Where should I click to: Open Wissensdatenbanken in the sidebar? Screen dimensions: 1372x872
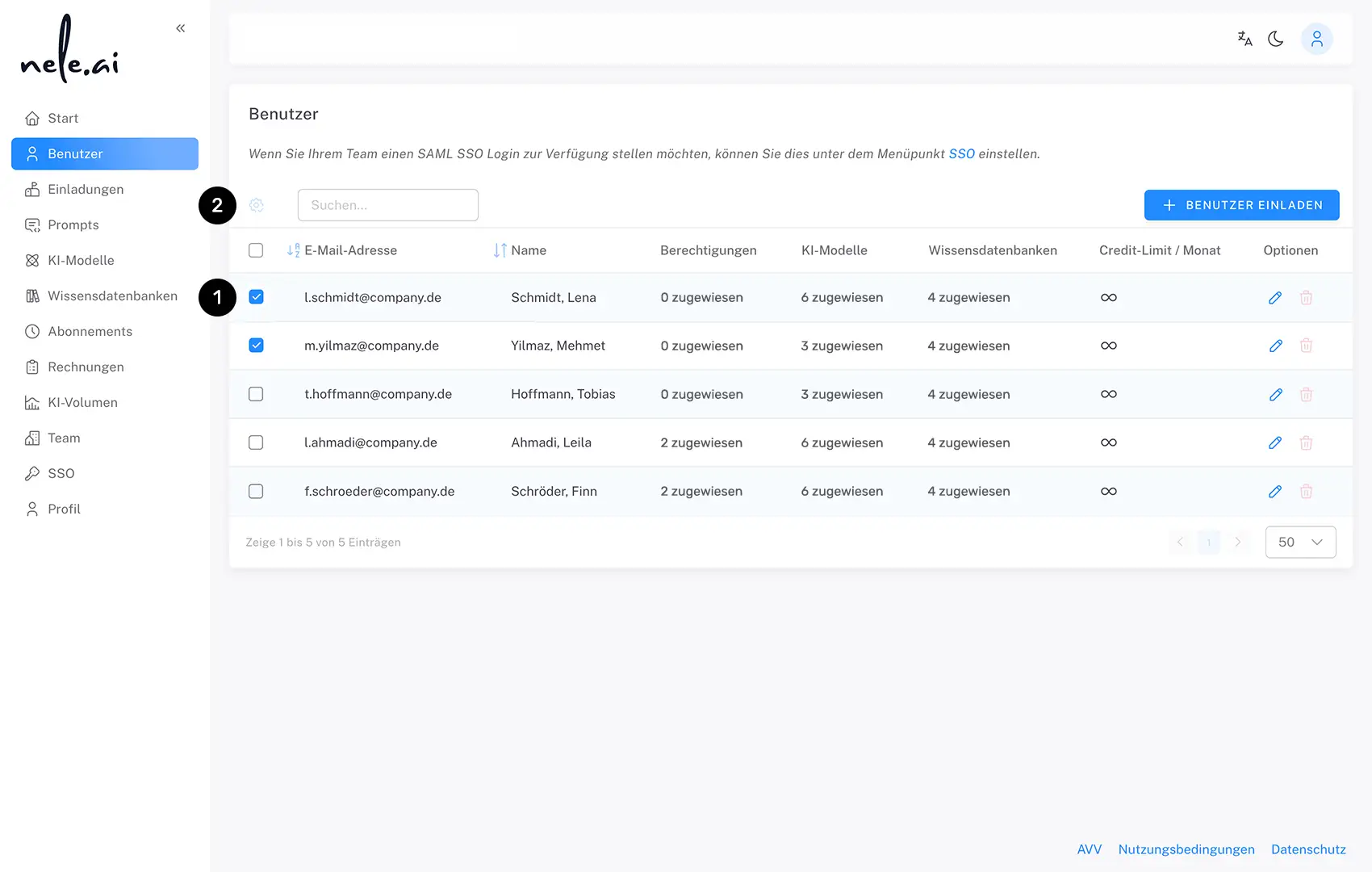pos(105,296)
